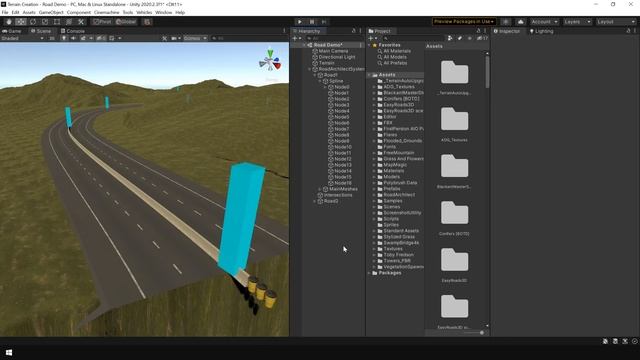Image resolution: width=640 pixels, height=360 pixels.
Task: Click the scene orientation gizmo
Action: click(270, 62)
